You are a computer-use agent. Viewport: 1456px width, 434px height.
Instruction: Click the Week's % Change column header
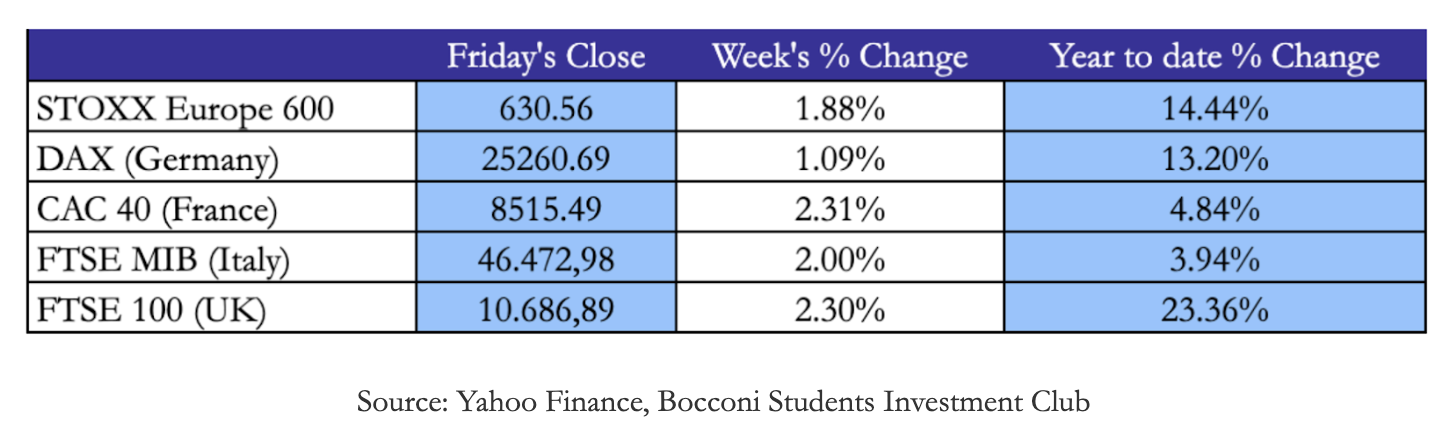(839, 56)
